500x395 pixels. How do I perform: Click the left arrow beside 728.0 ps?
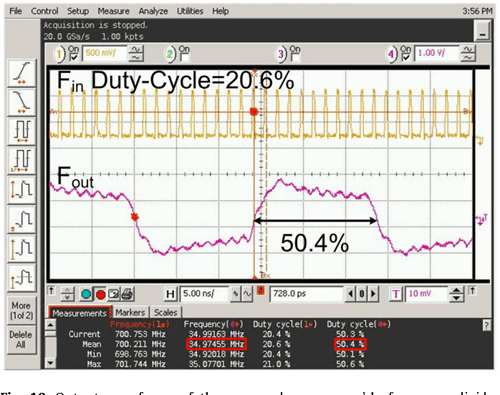[x=350, y=294]
